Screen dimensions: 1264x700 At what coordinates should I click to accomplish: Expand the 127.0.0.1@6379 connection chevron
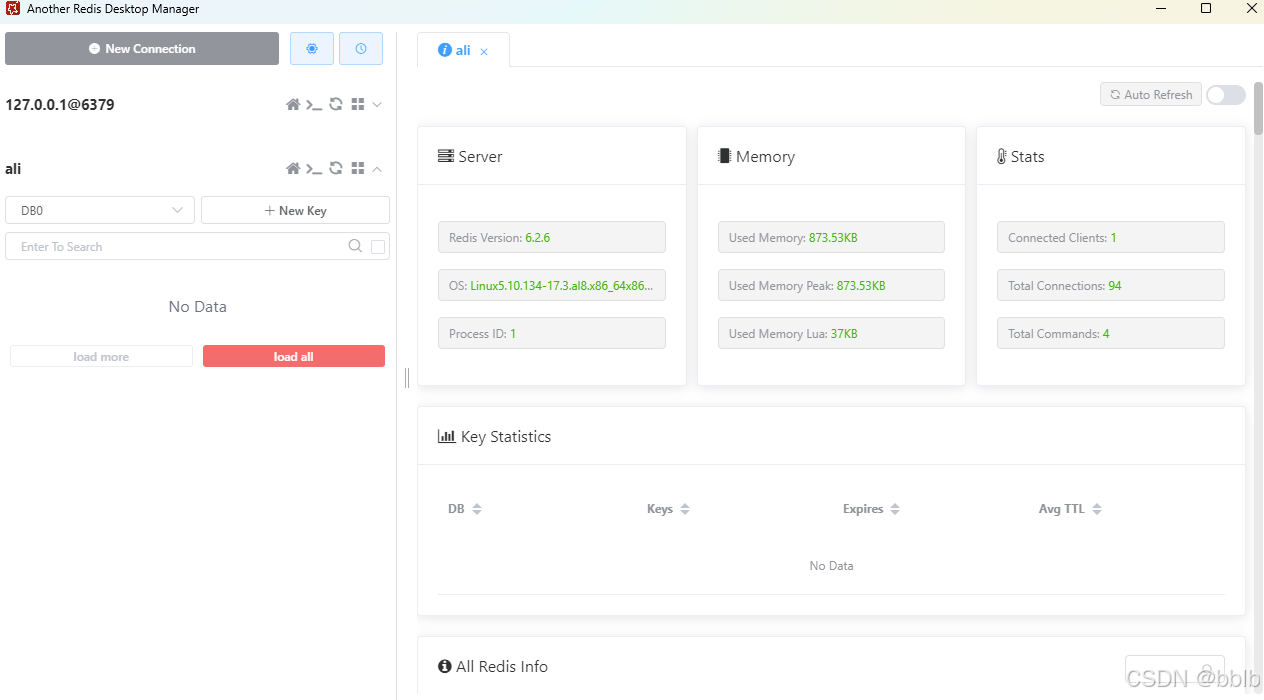377,104
